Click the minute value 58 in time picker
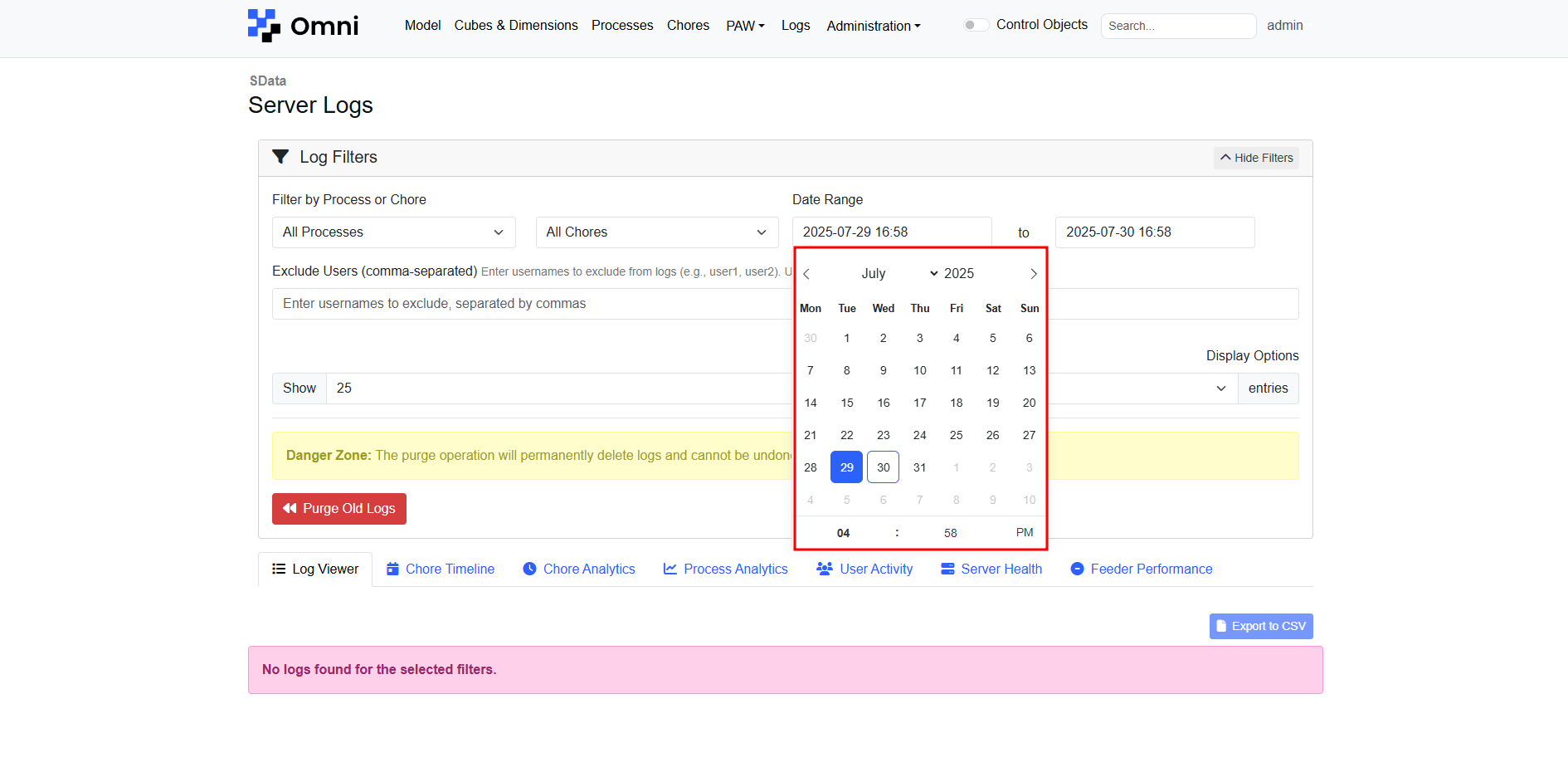Screen dimensions: 1568x782 tap(951, 533)
